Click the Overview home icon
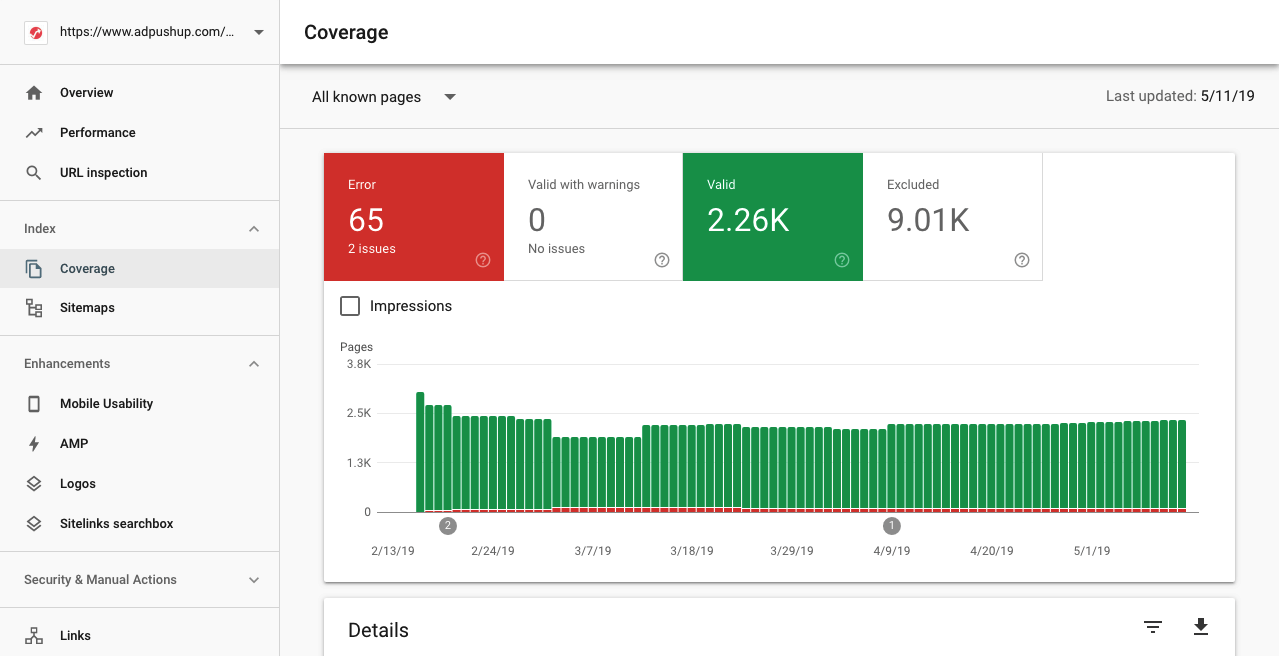Viewport: 1279px width, 656px height. click(36, 92)
